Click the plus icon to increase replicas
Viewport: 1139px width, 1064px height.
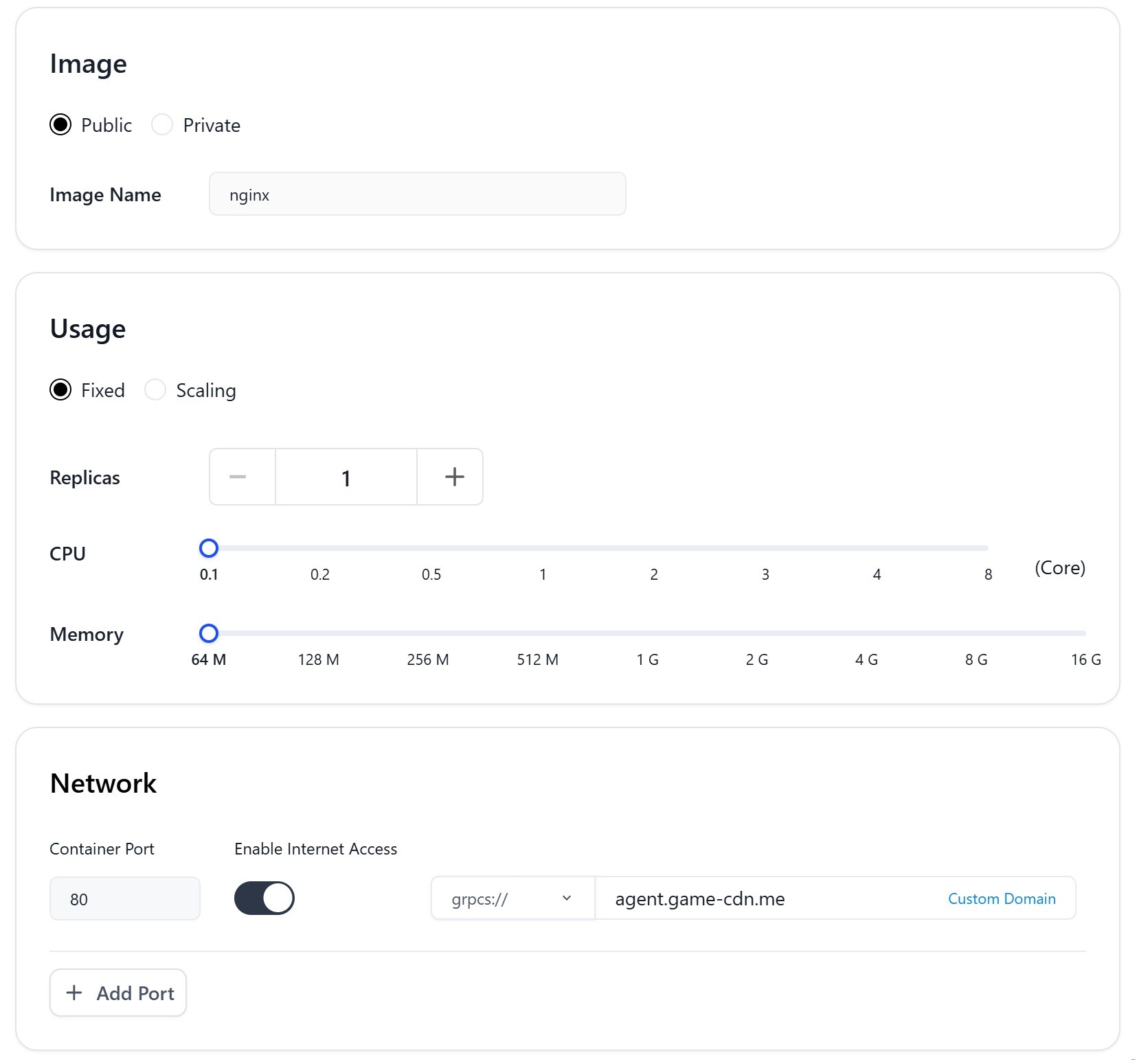click(x=453, y=477)
